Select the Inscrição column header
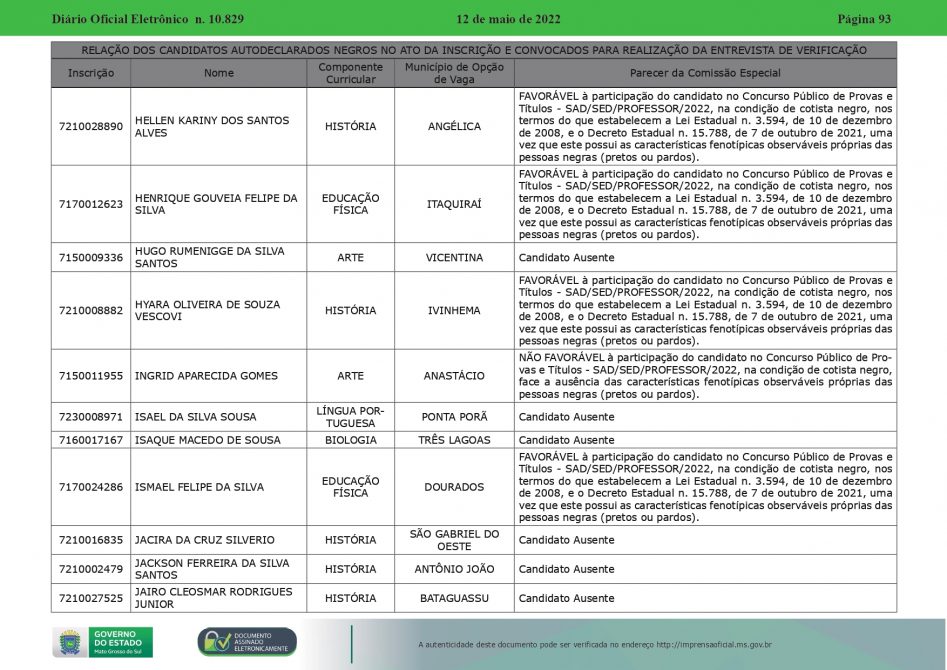The height and width of the screenshot is (670, 947). click(91, 73)
